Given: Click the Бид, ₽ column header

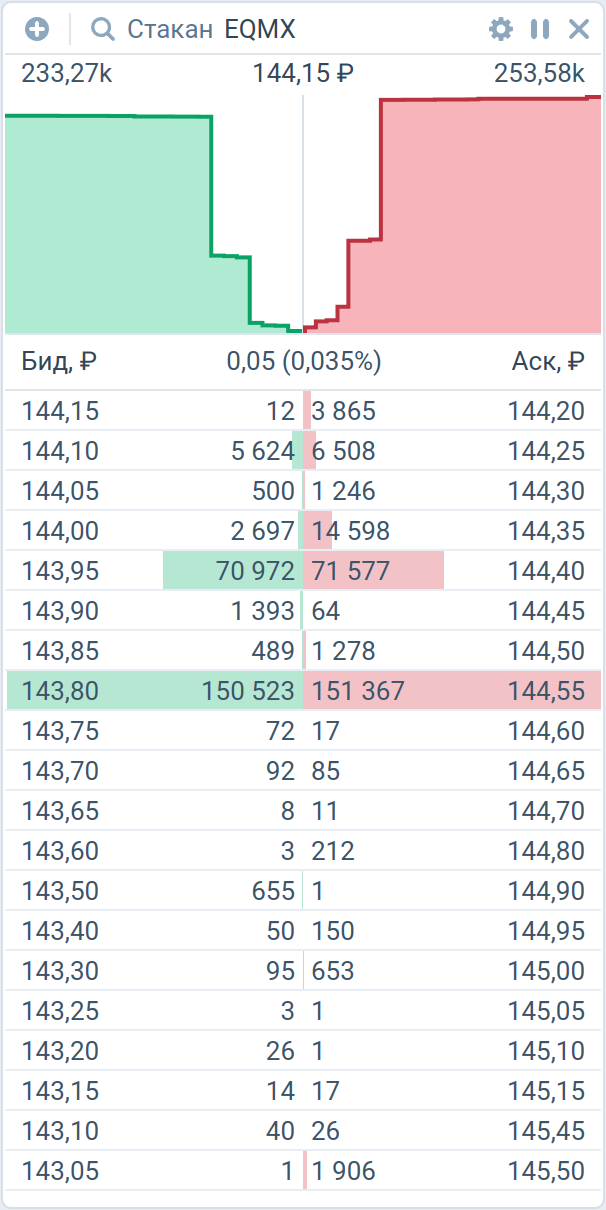Looking at the screenshot, I should pos(59,361).
